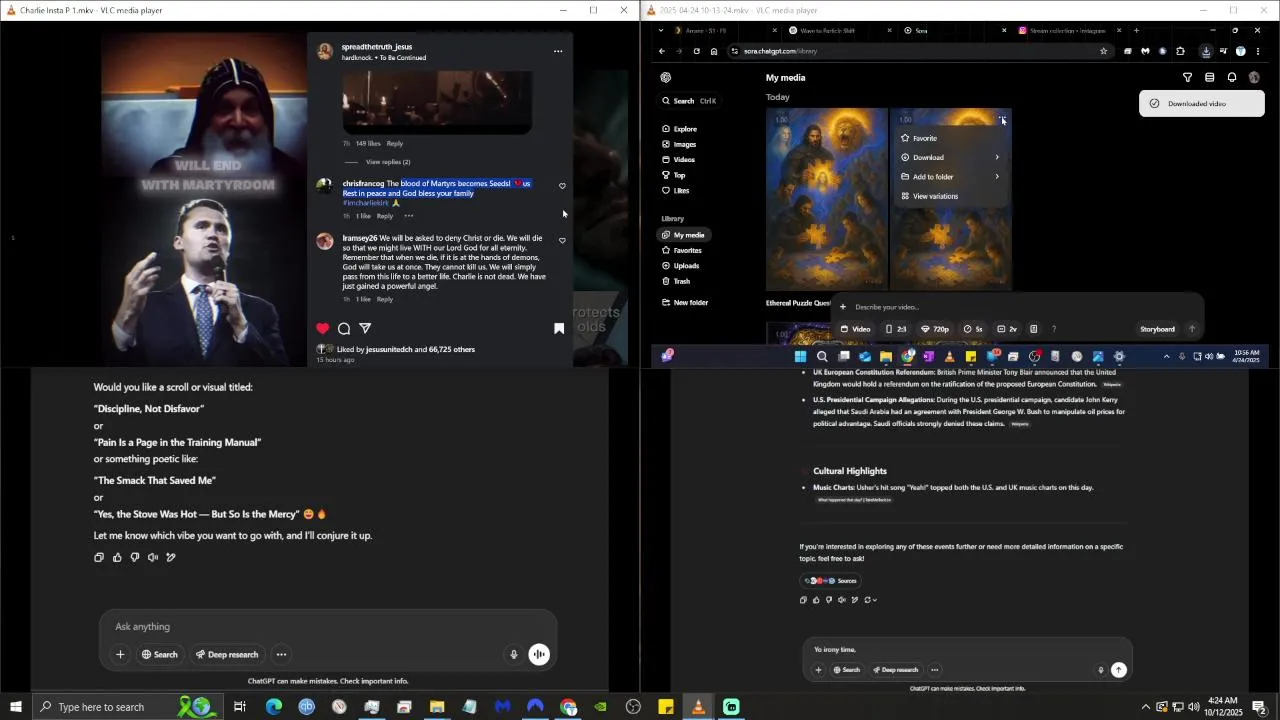Go to Images in the Sora sidebar

click(x=679, y=144)
